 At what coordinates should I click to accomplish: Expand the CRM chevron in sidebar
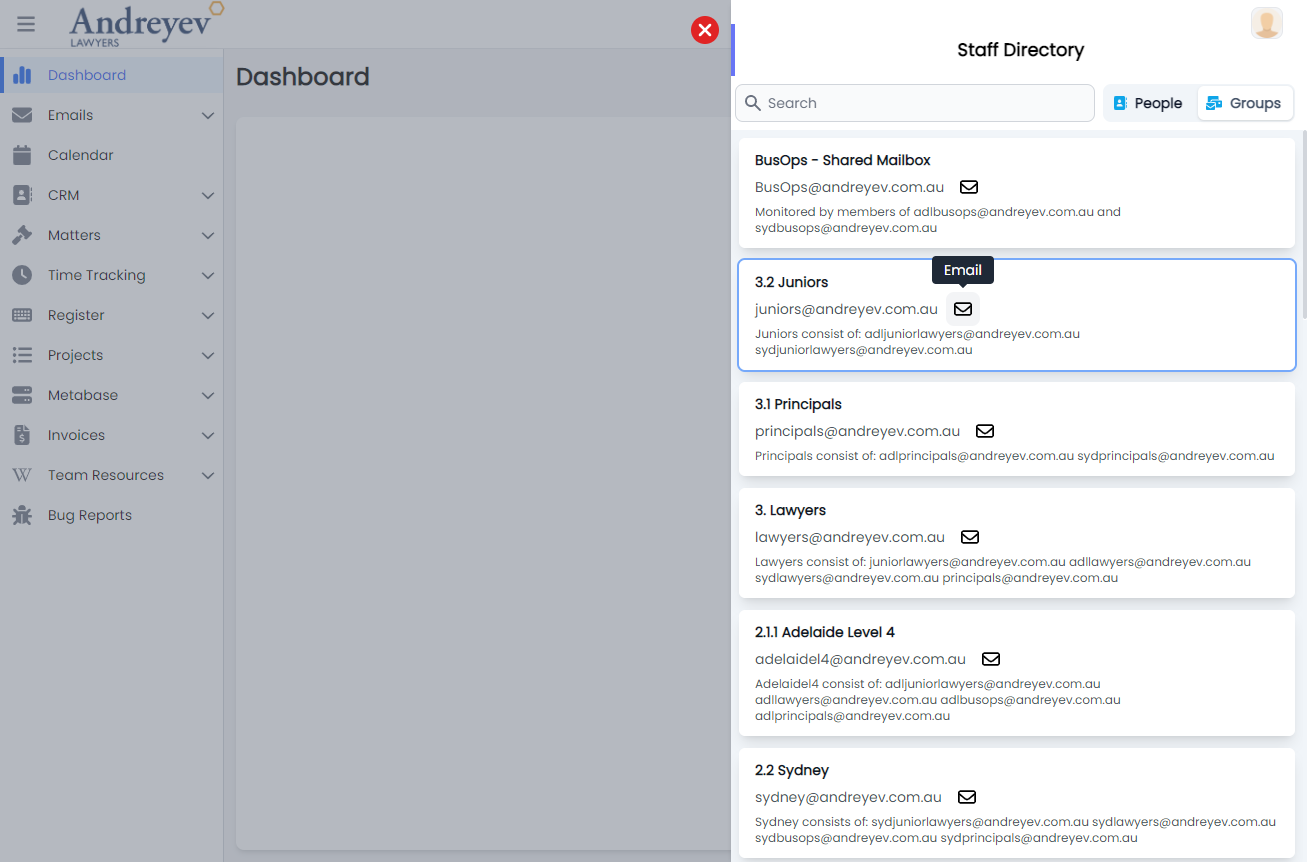(208, 195)
